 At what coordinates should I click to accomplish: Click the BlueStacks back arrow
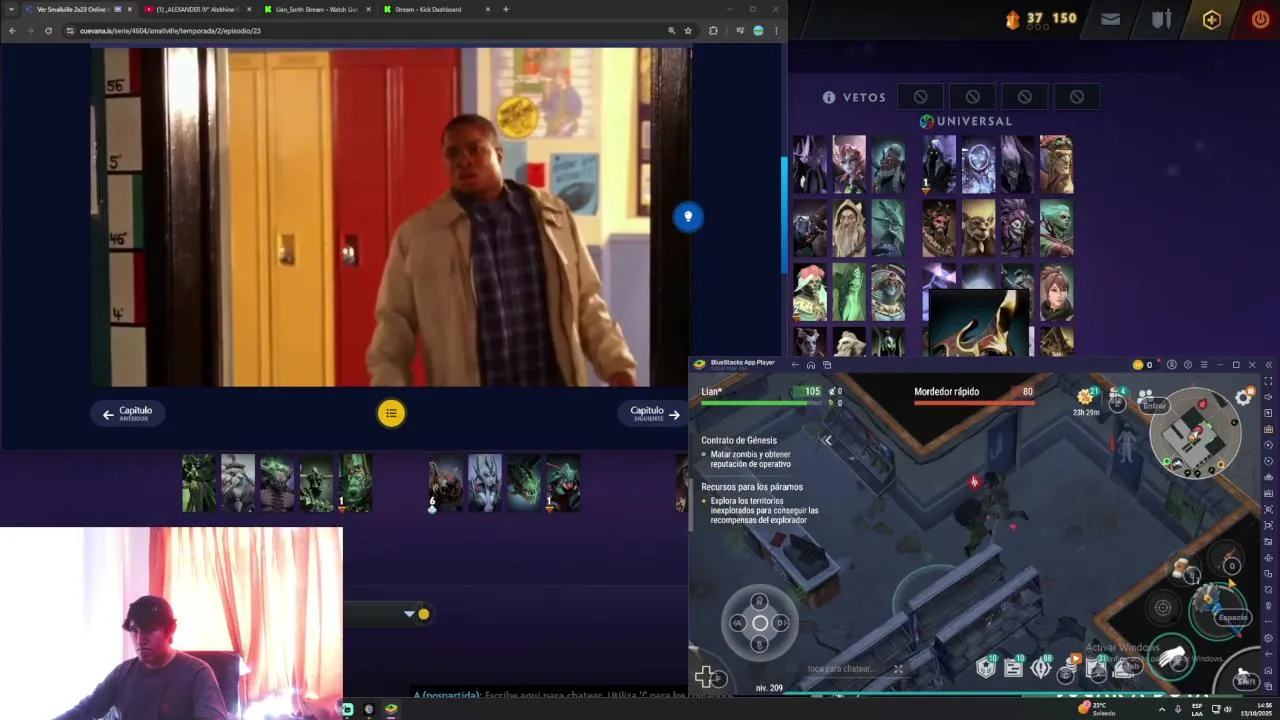click(x=795, y=365)
